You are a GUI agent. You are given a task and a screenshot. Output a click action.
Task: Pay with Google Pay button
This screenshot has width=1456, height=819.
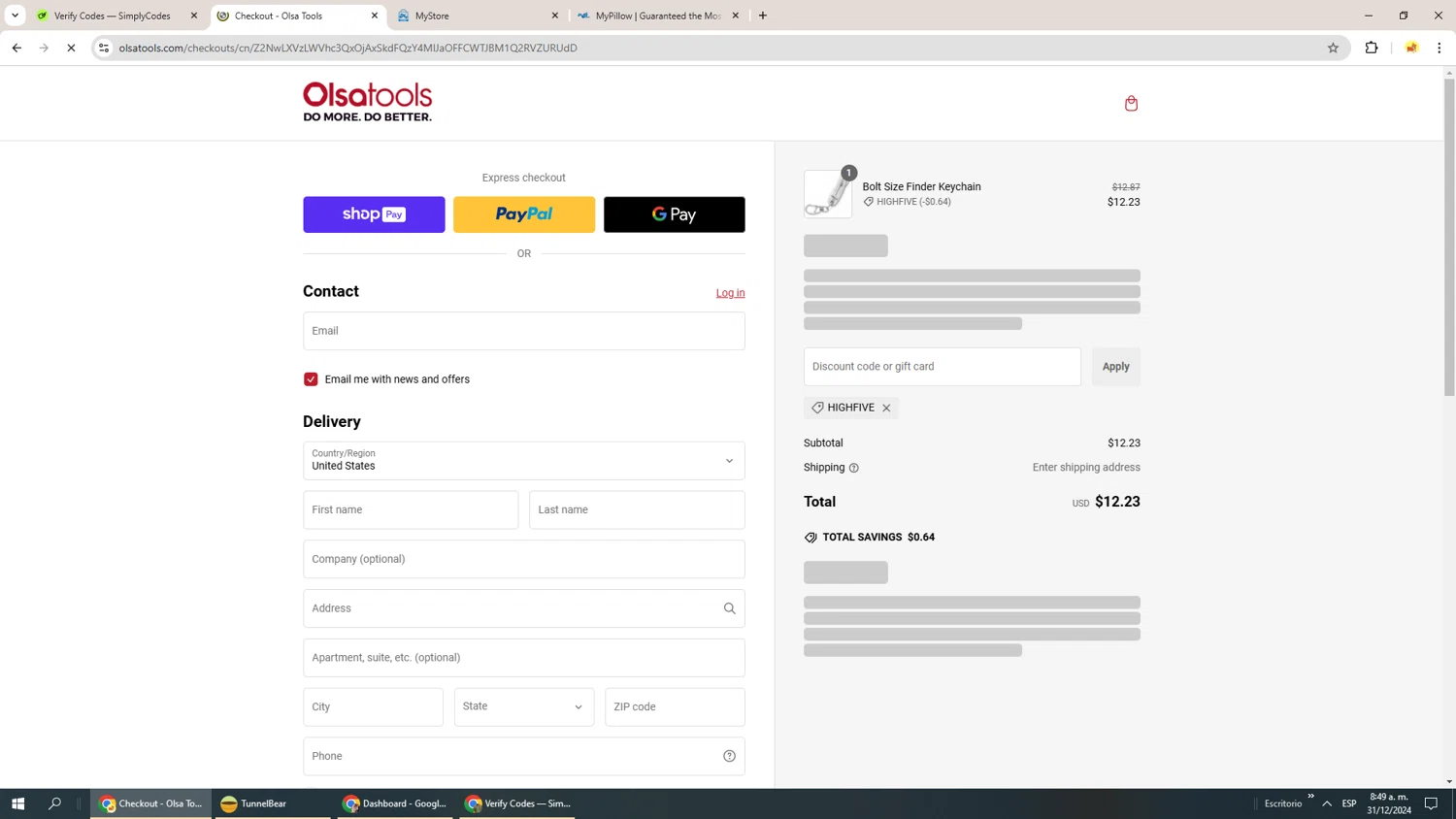click(x=675, y=214)
